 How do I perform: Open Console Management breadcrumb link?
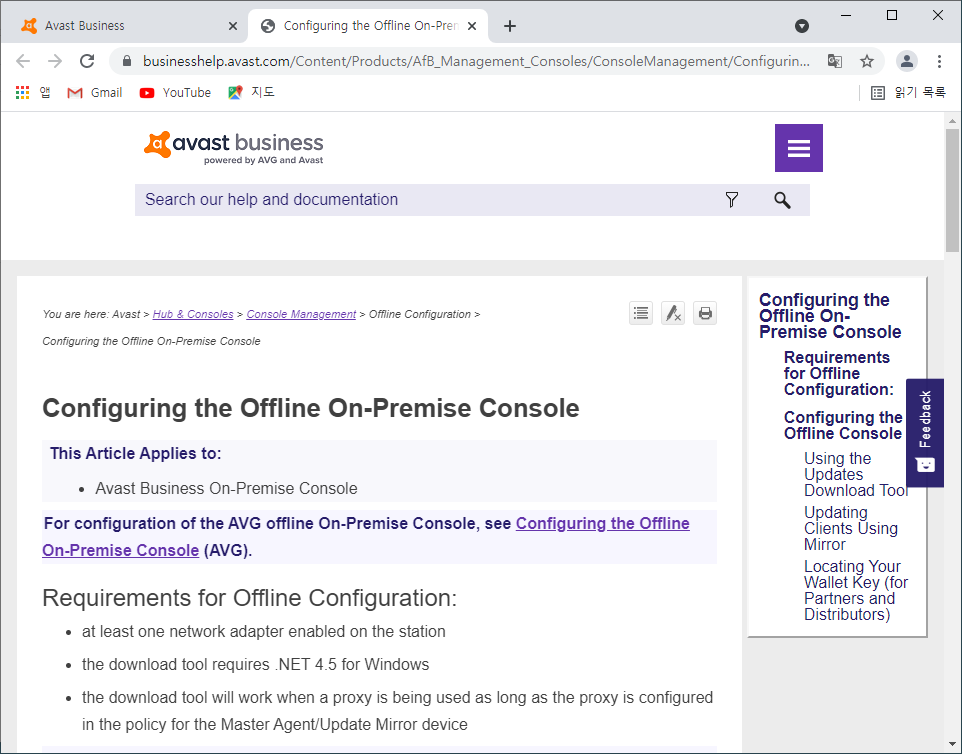(x=301, y=314)
